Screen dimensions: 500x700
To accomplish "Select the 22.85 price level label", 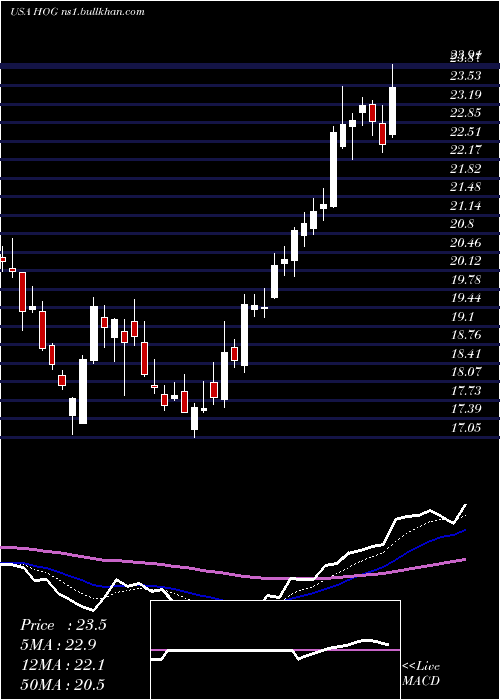I will 466,113.
